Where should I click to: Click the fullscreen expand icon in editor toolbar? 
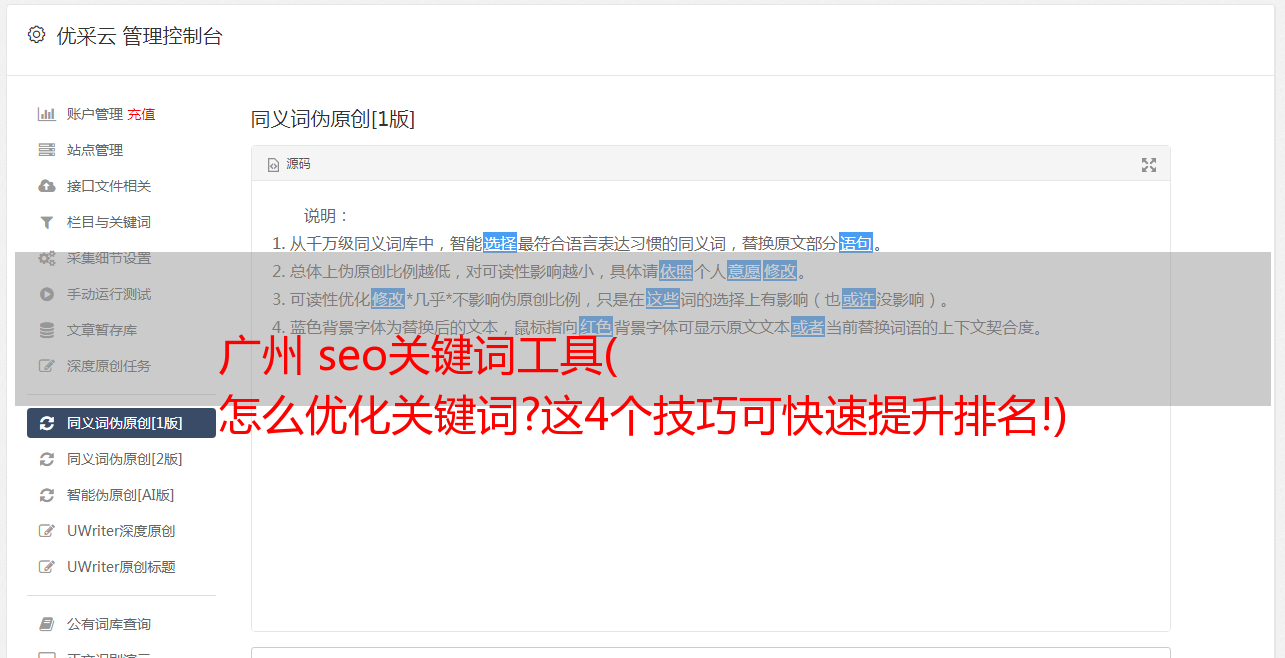pyautogui.click(x=1149, y=165)
